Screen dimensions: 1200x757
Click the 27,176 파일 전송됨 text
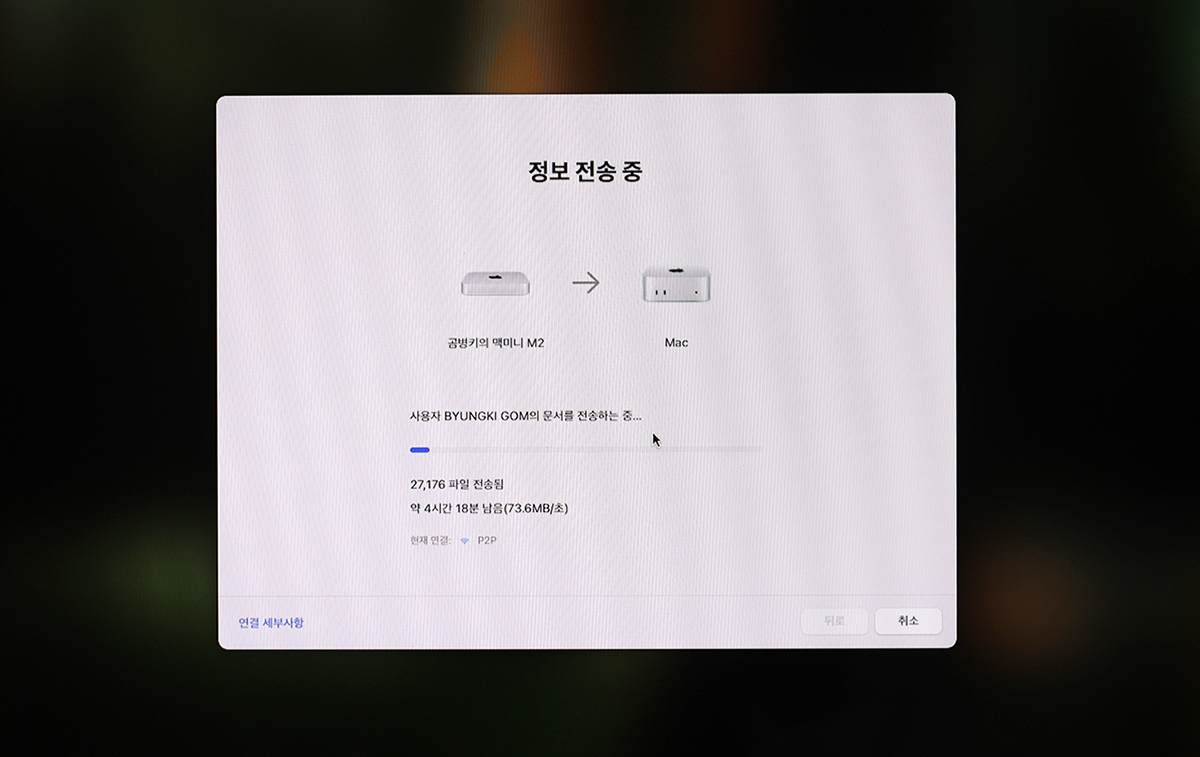pyautogui.click(x=457, y=484)
